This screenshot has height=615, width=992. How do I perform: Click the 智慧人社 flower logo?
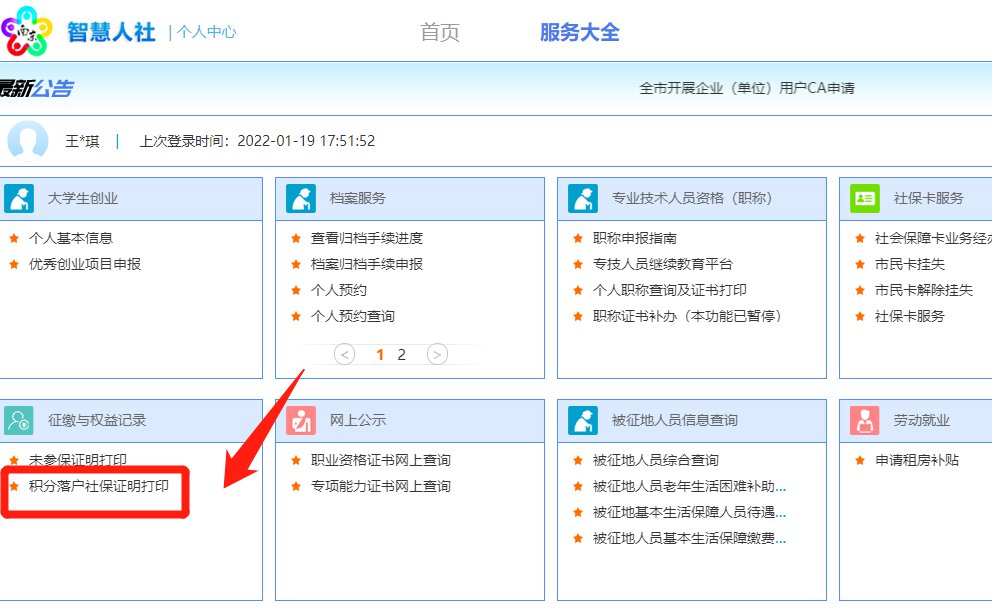[26, 31]
